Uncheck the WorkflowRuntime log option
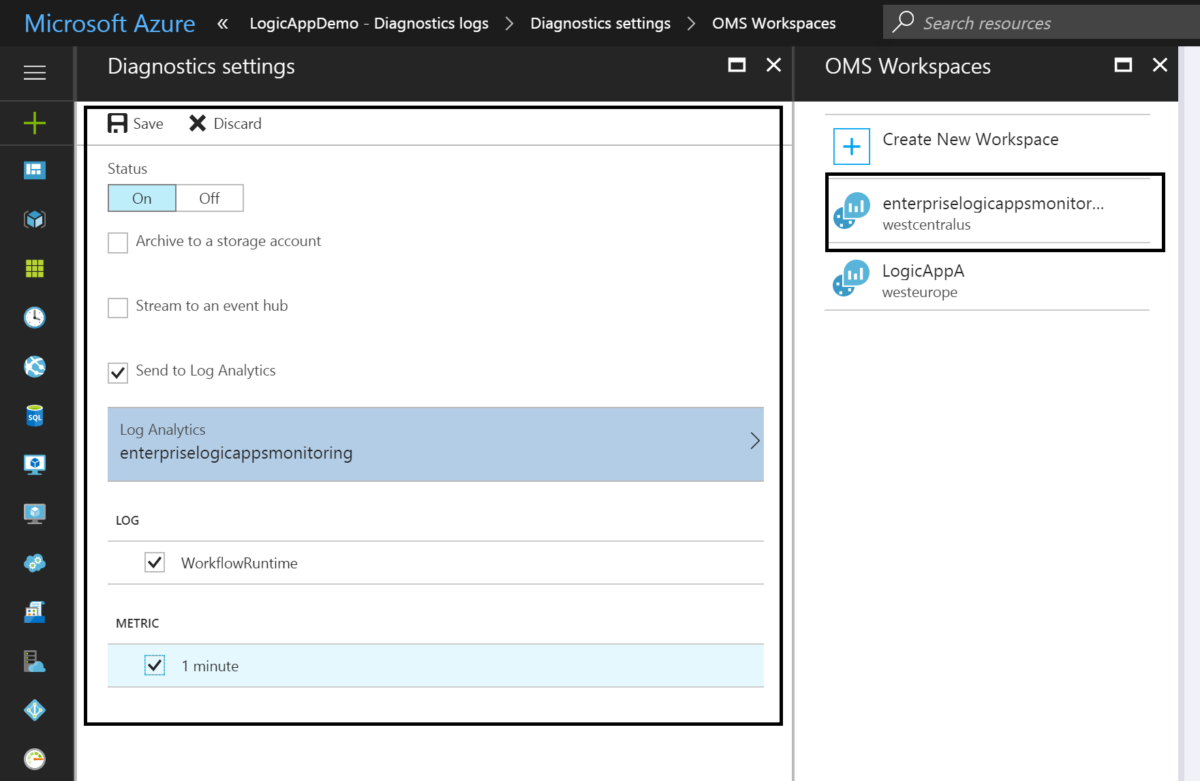1200x781 pixels. 154,562
